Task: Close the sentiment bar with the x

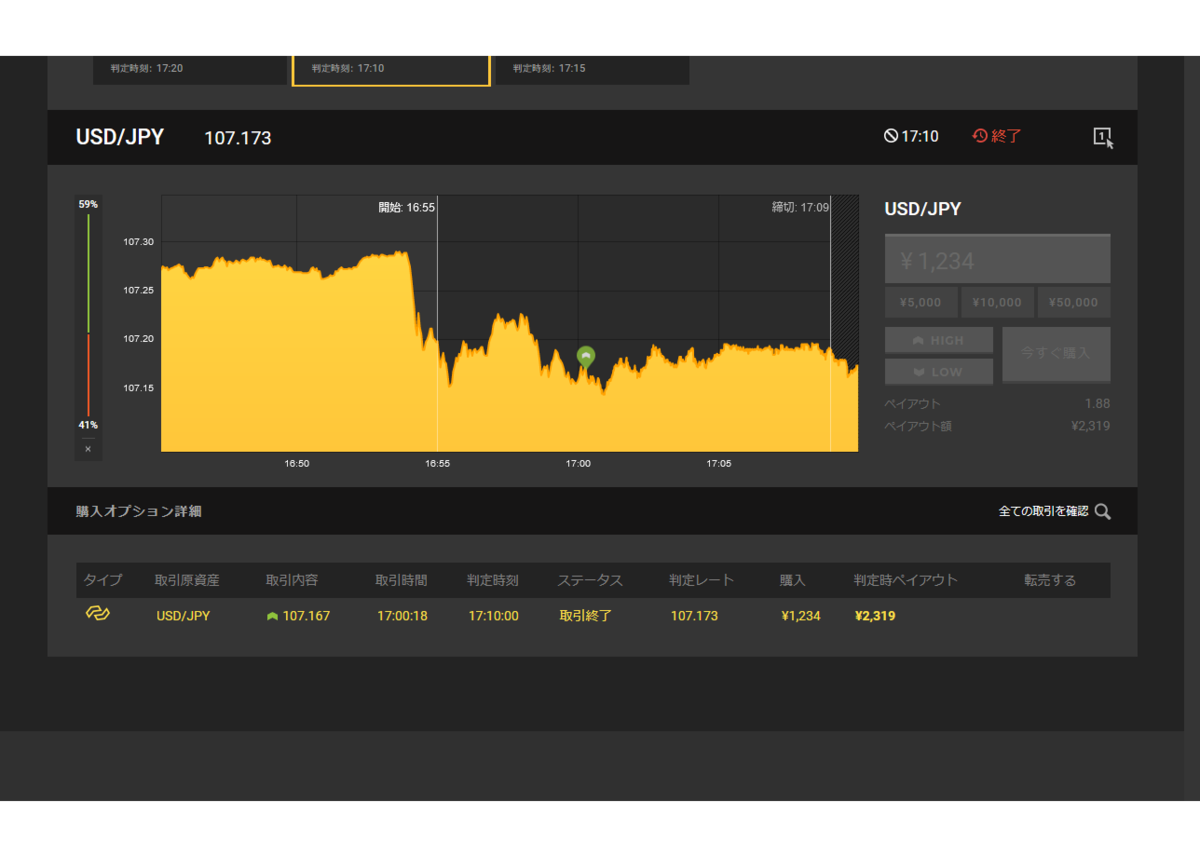Action: 88,449
